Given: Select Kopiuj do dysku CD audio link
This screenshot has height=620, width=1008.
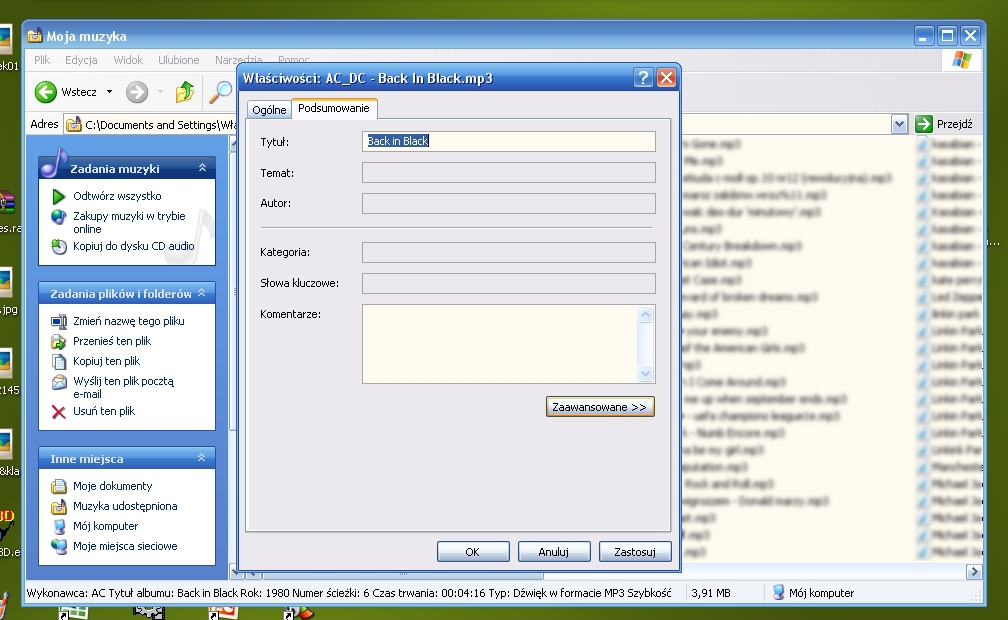Looking at the screenshot, I should (134, 246).
